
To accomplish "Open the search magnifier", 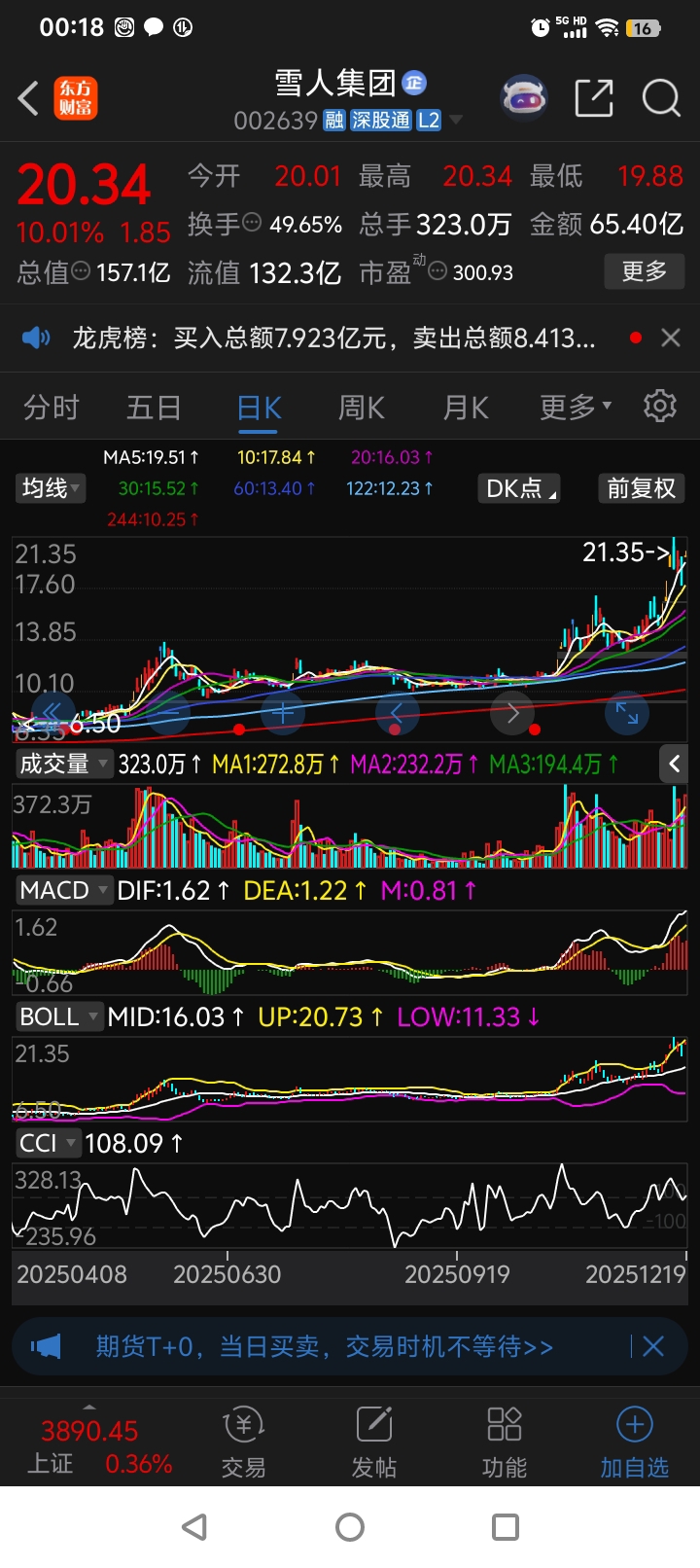I will [x=661, y=98].
